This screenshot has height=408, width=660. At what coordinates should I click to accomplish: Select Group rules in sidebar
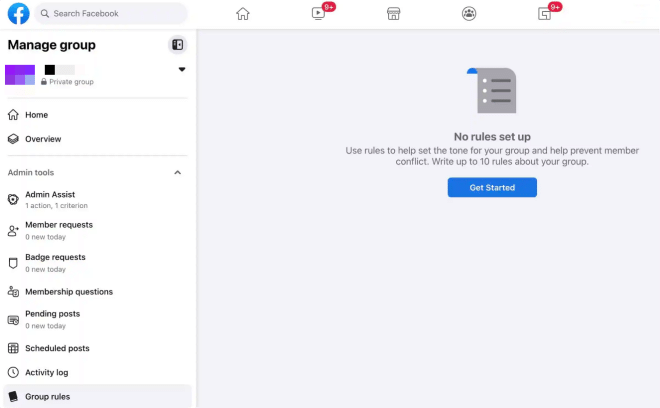[x=97, y=396]
